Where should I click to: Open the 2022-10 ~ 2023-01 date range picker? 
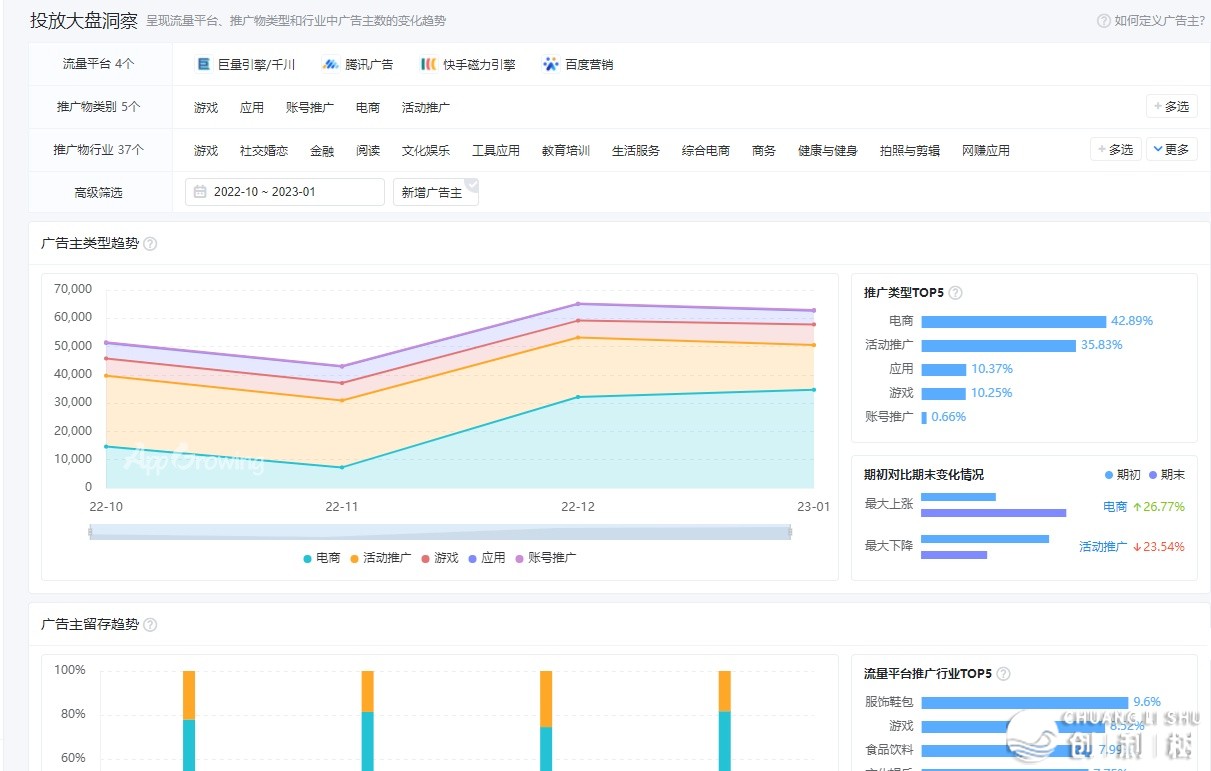(x=285, y=192)
